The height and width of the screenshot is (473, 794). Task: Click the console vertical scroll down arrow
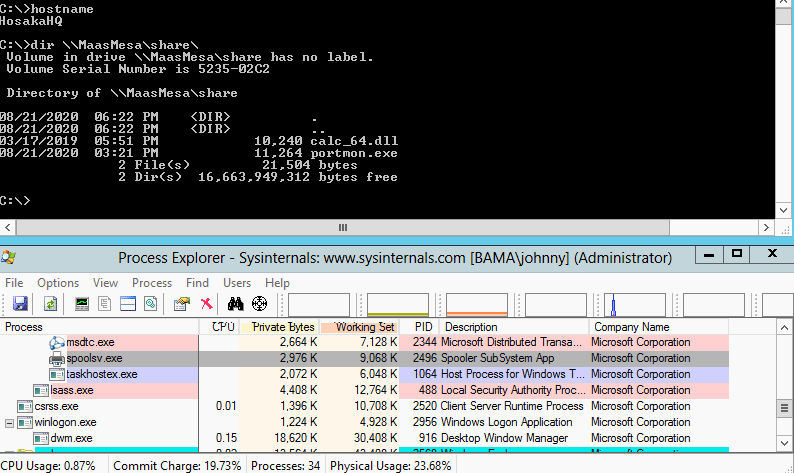coord(783,210)
